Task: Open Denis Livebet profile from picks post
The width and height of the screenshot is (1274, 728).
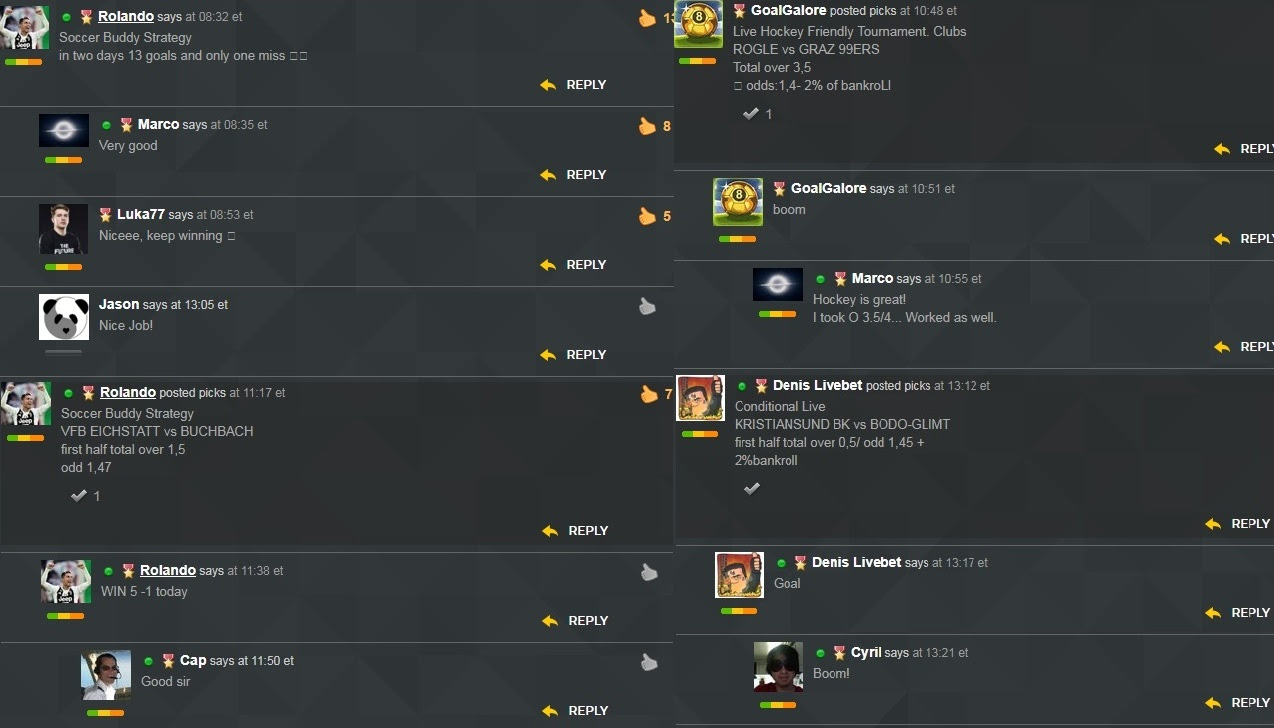Action: click(817, 385)
